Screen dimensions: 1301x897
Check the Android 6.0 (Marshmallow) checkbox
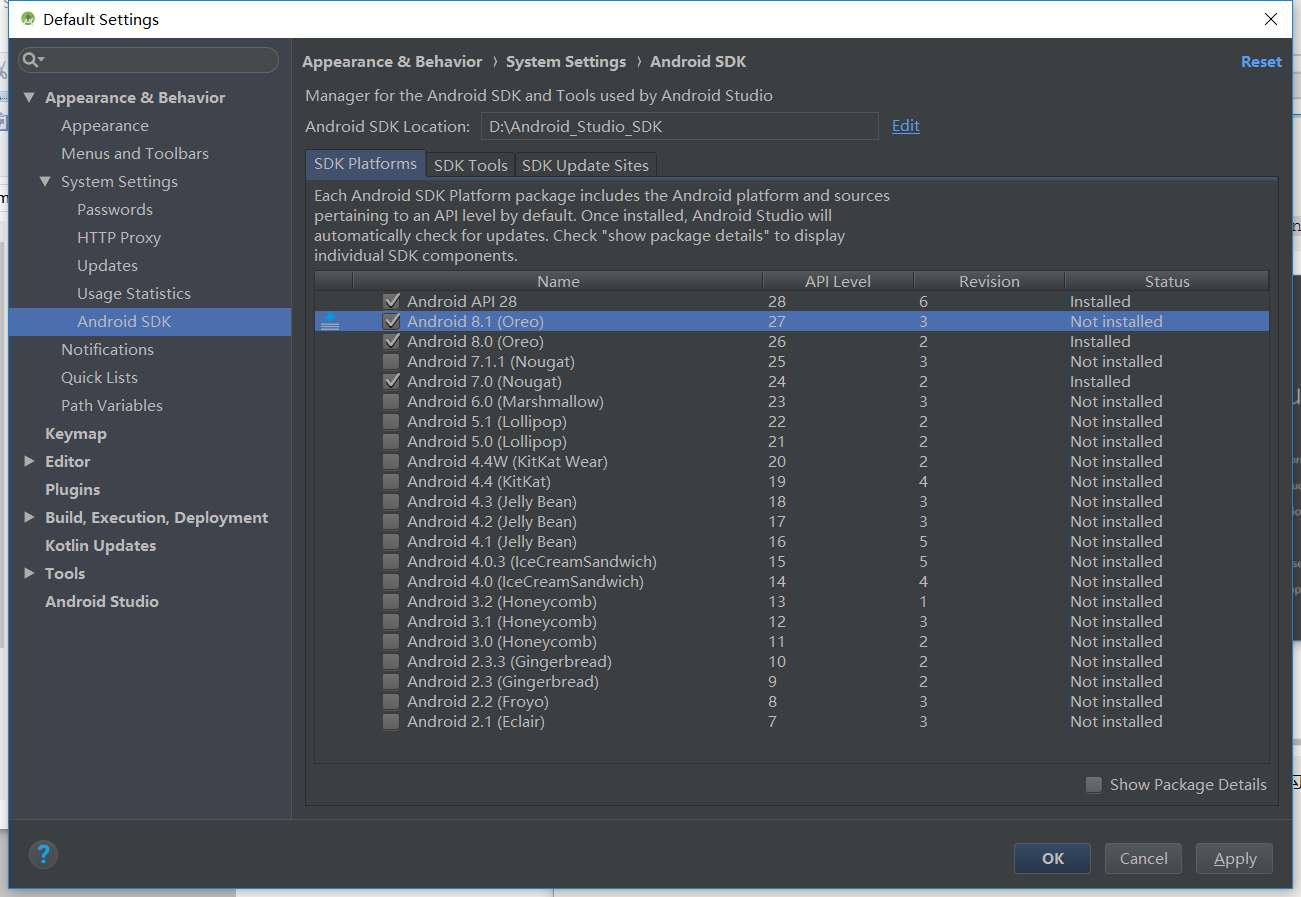(x=391, y=401)
